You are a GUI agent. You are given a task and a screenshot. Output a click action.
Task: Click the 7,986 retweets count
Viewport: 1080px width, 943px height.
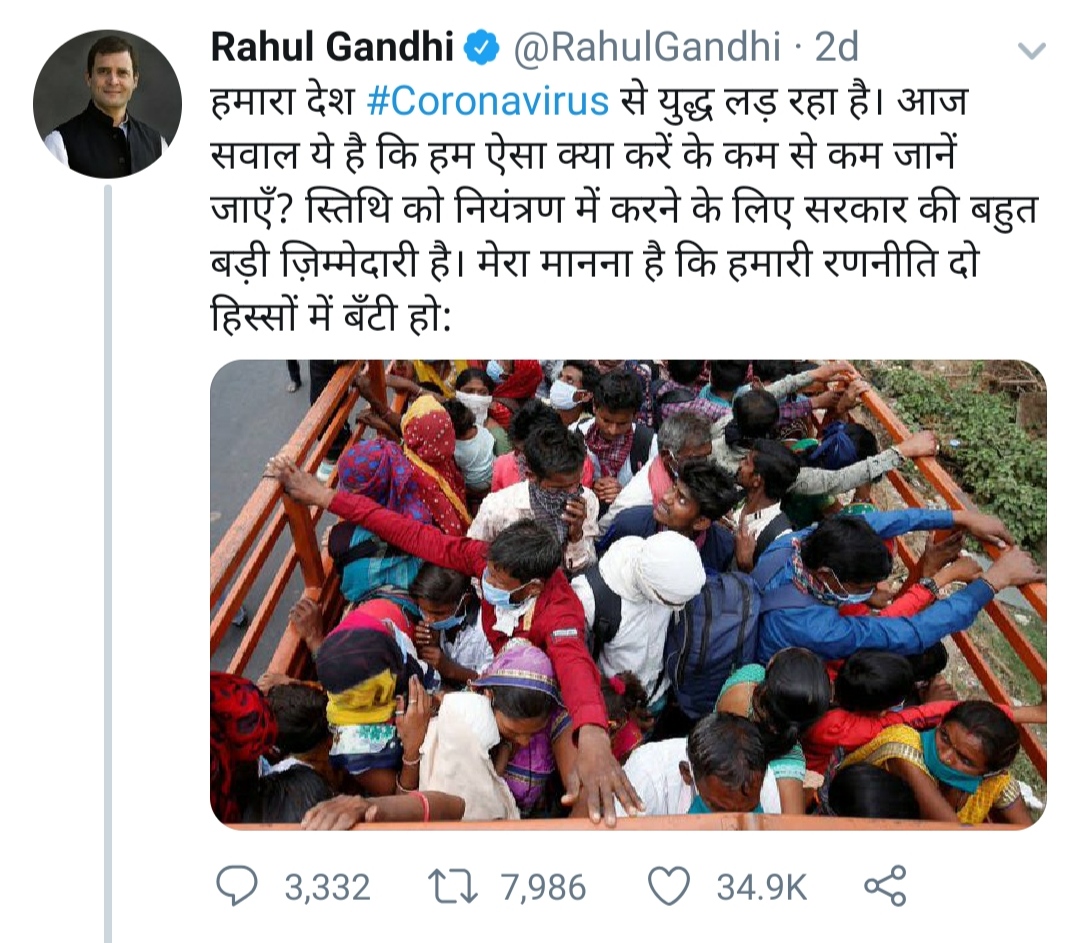[x=544, y=887]
